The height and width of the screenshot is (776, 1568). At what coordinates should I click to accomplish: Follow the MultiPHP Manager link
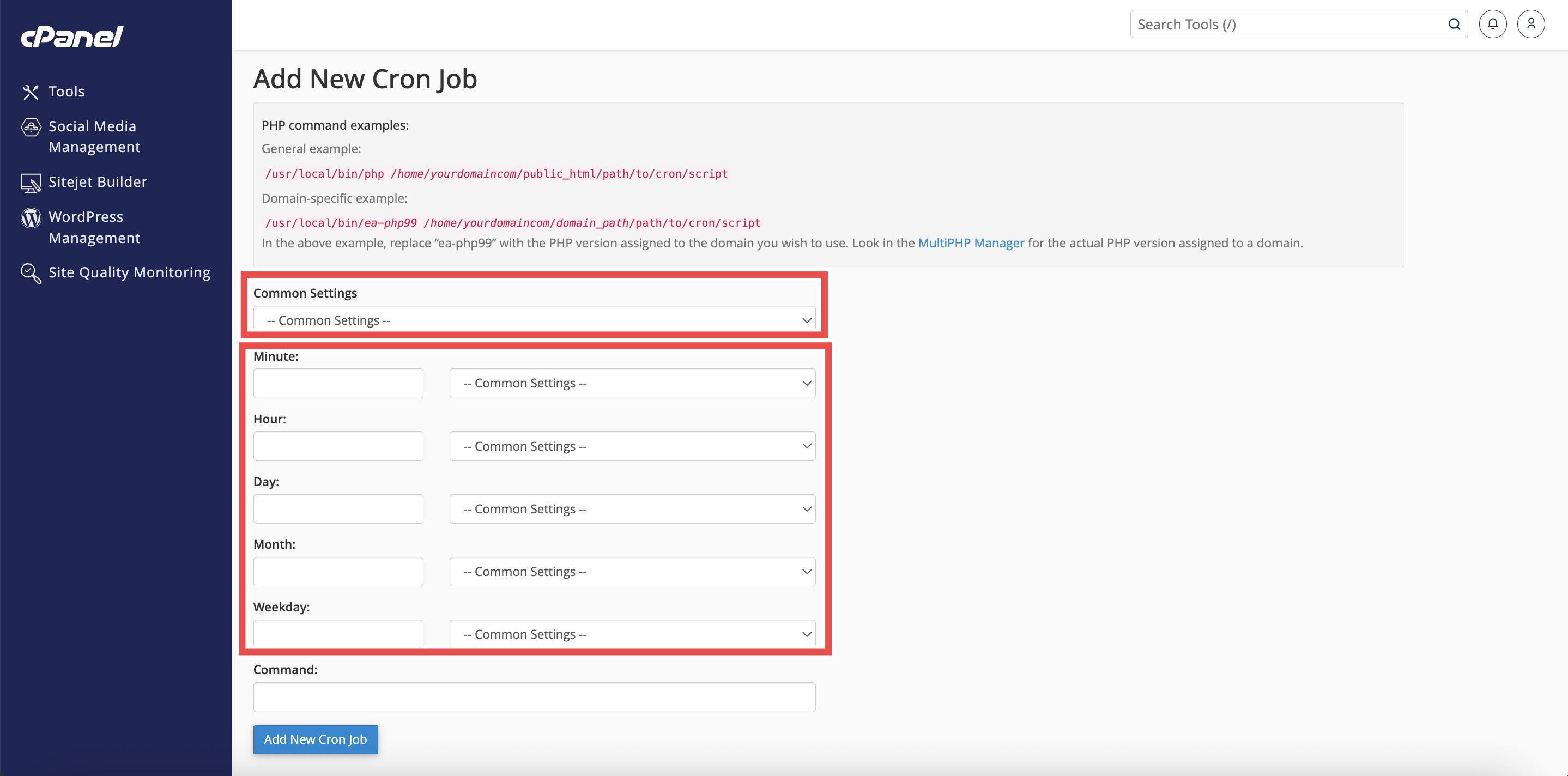pyautogui.click(x=970, y=243)
